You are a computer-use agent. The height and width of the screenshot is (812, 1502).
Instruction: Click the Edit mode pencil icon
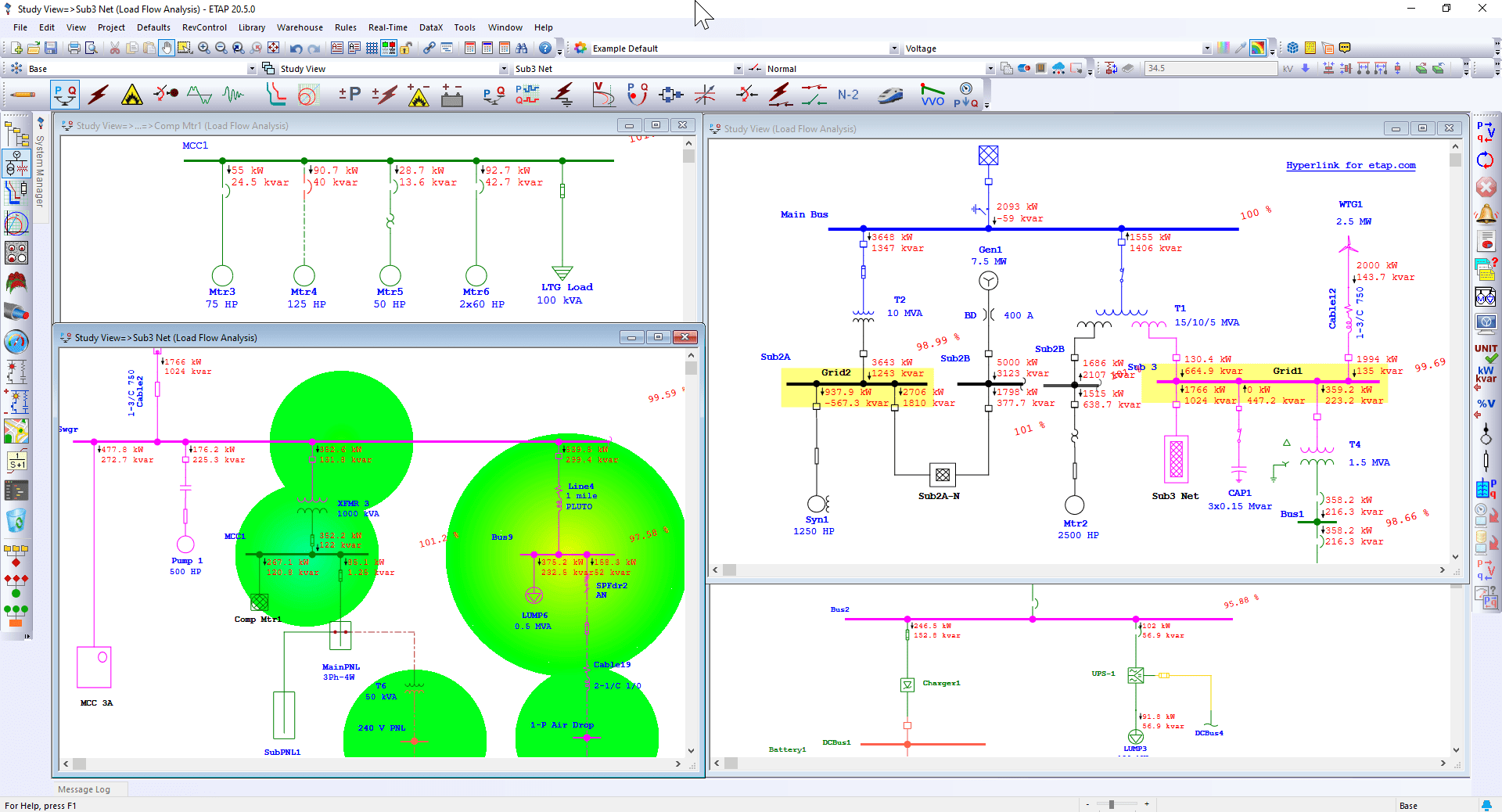pos(23,95)
